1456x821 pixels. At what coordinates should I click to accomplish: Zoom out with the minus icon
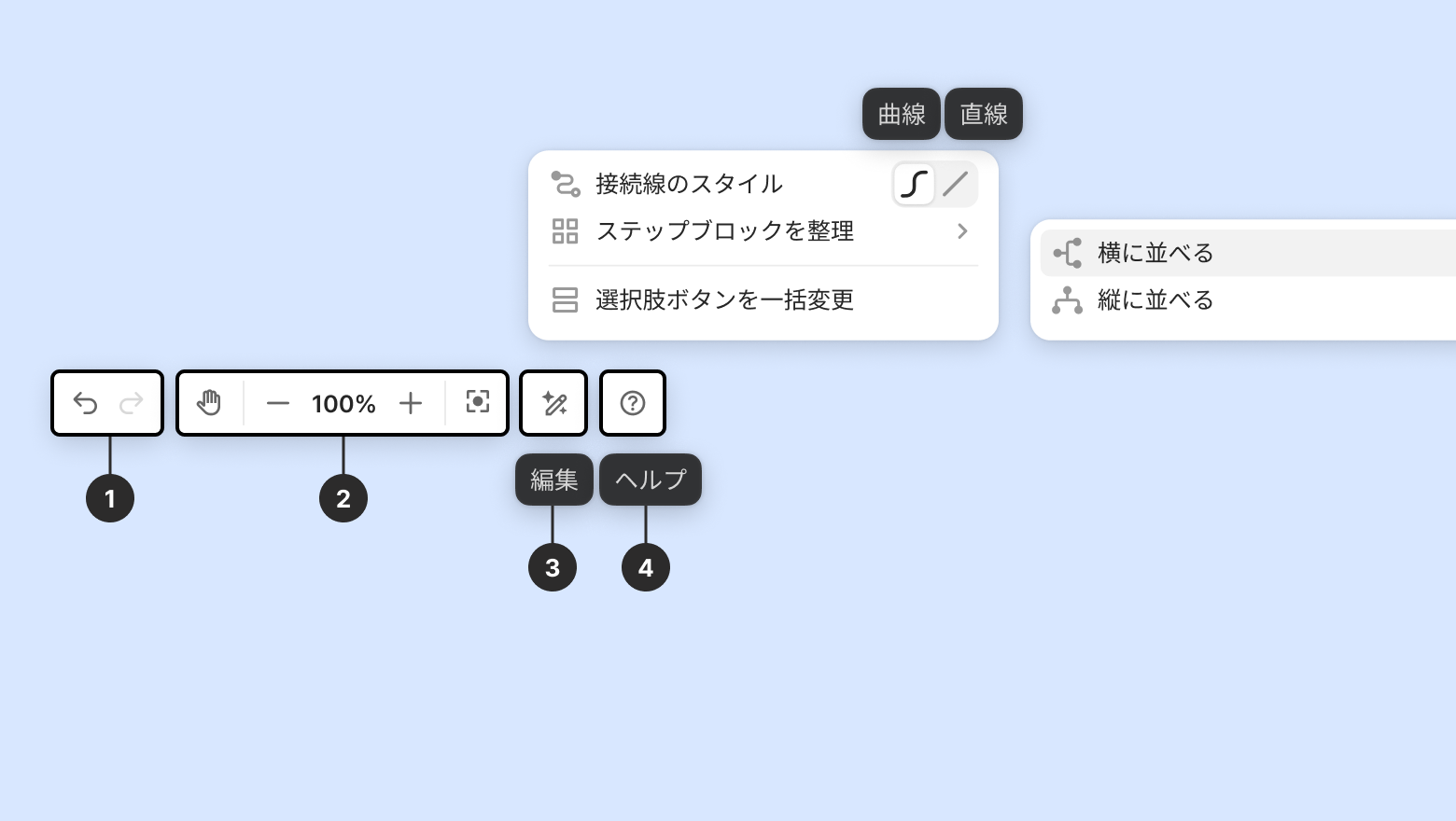click(x=277, y=403)
